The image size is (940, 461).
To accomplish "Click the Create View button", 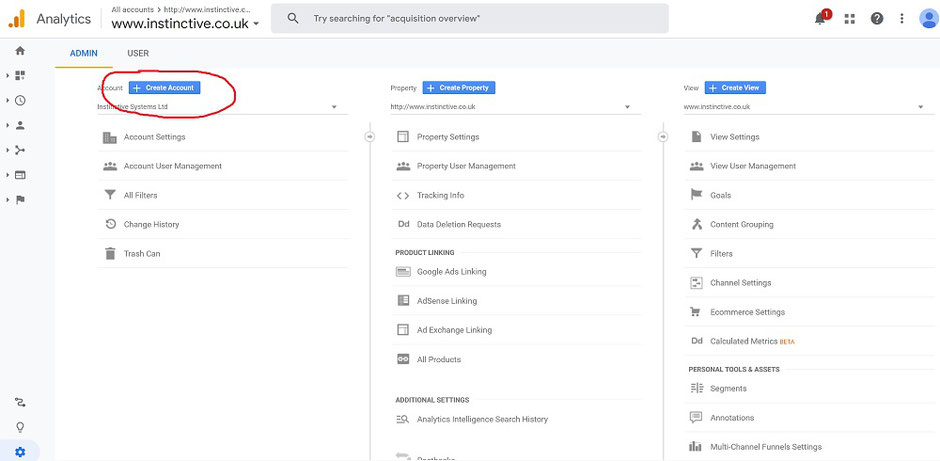I will pos(735,88).
